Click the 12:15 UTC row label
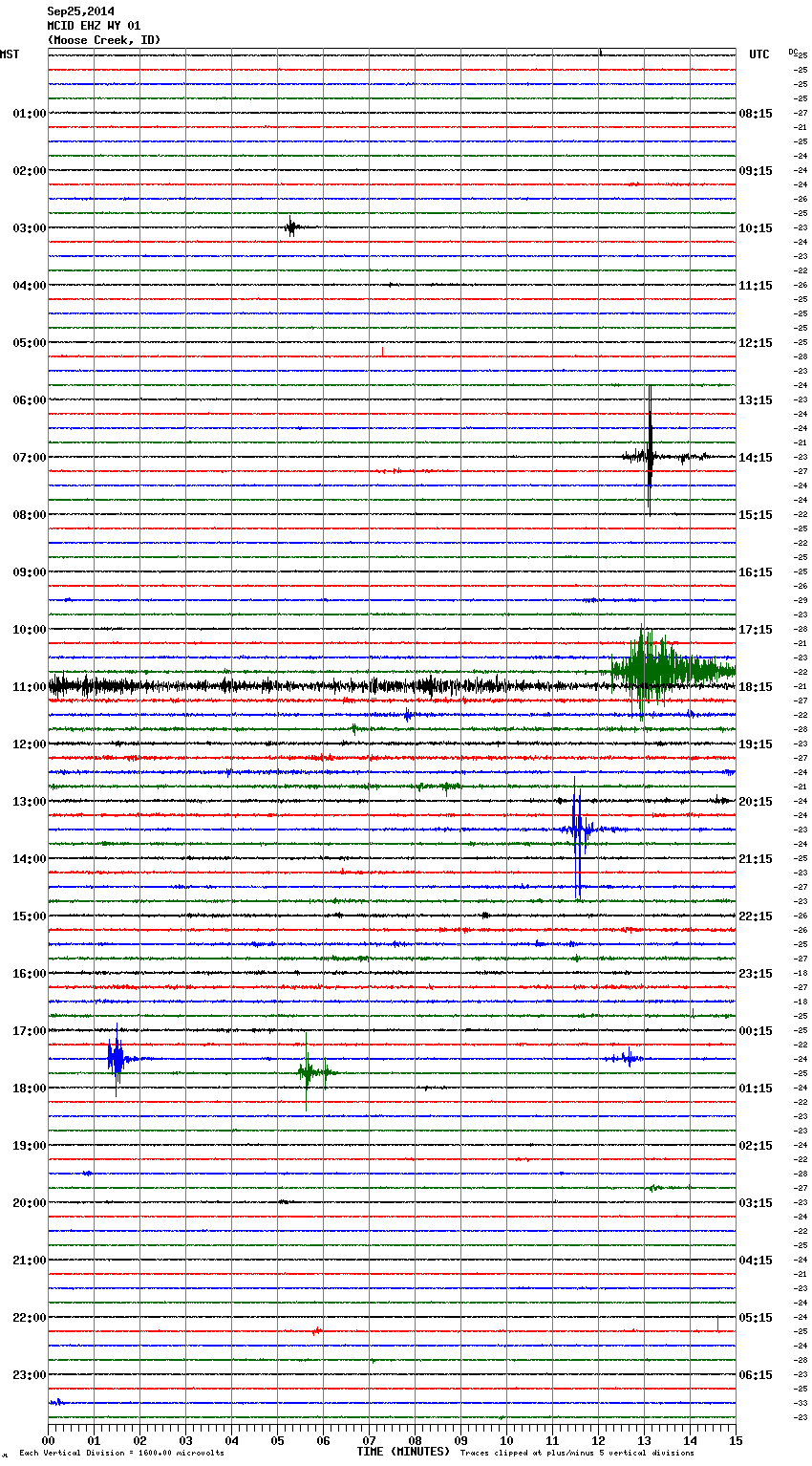Viewport: 812px width, 1466px height. click(x=756, y=343)
